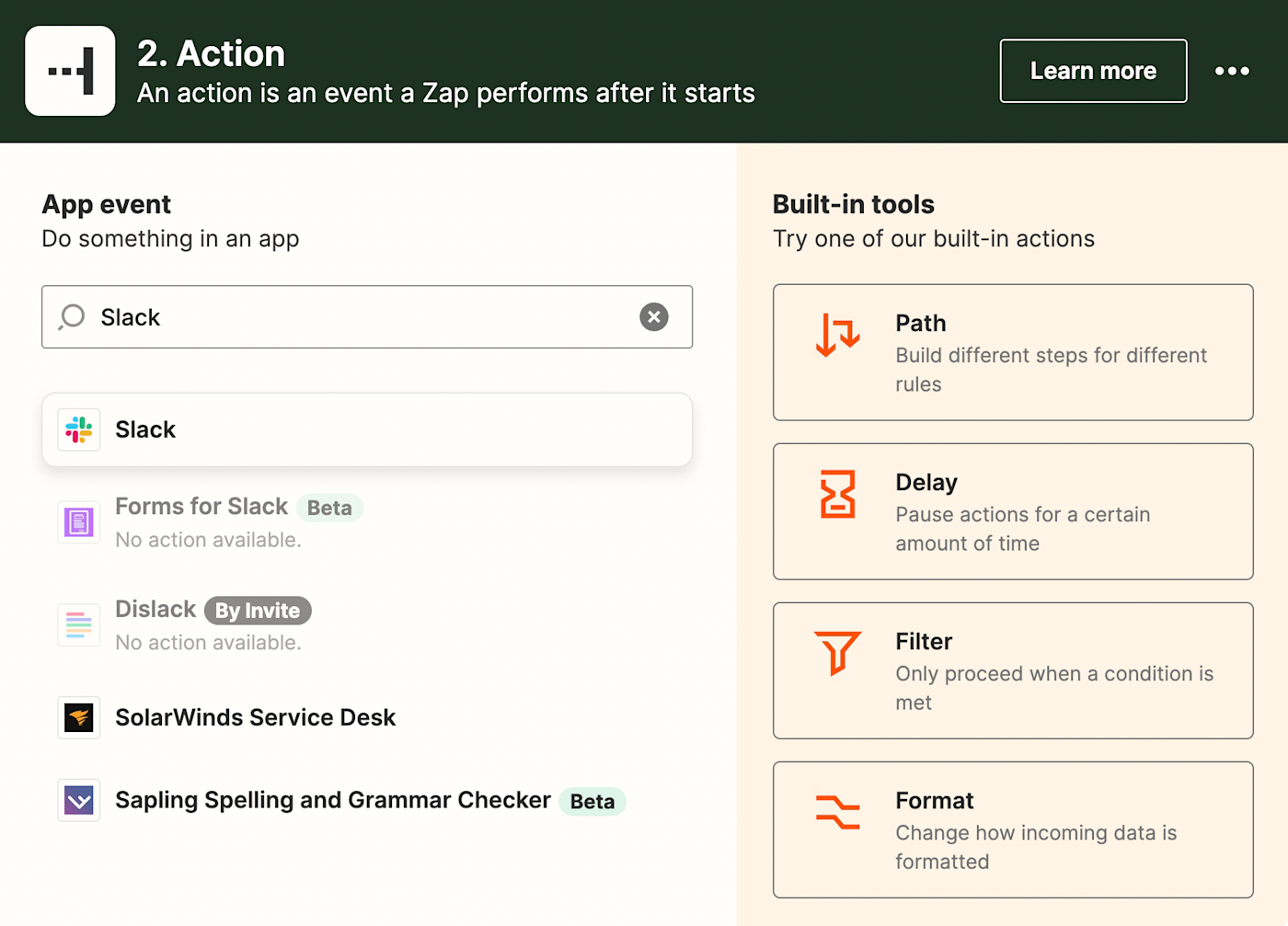Add a Format built-in action
This screenshot has height=926, width=1288.
pyautogui.click(x=1013, y=829)
